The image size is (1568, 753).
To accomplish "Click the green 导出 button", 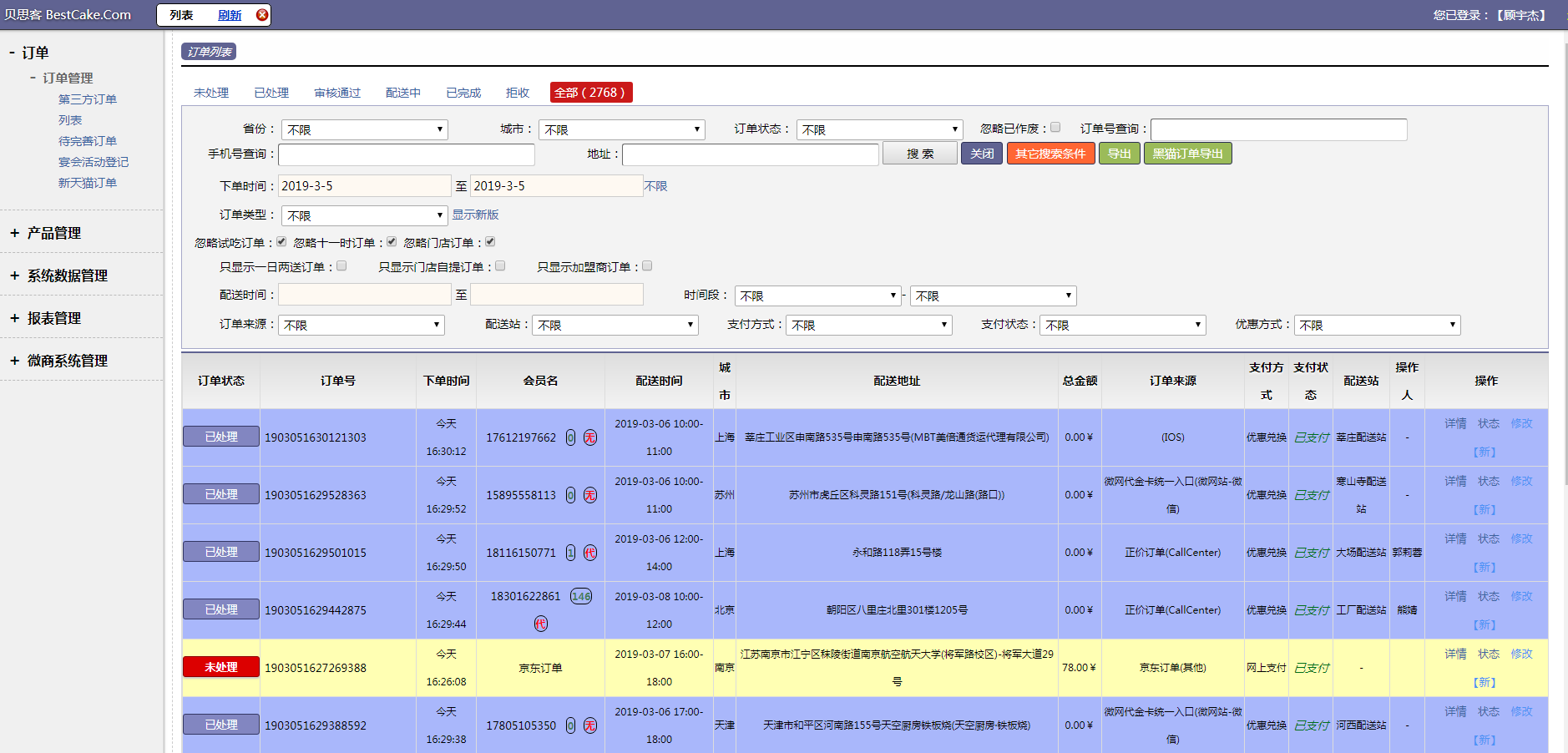I will (1120, 154).
